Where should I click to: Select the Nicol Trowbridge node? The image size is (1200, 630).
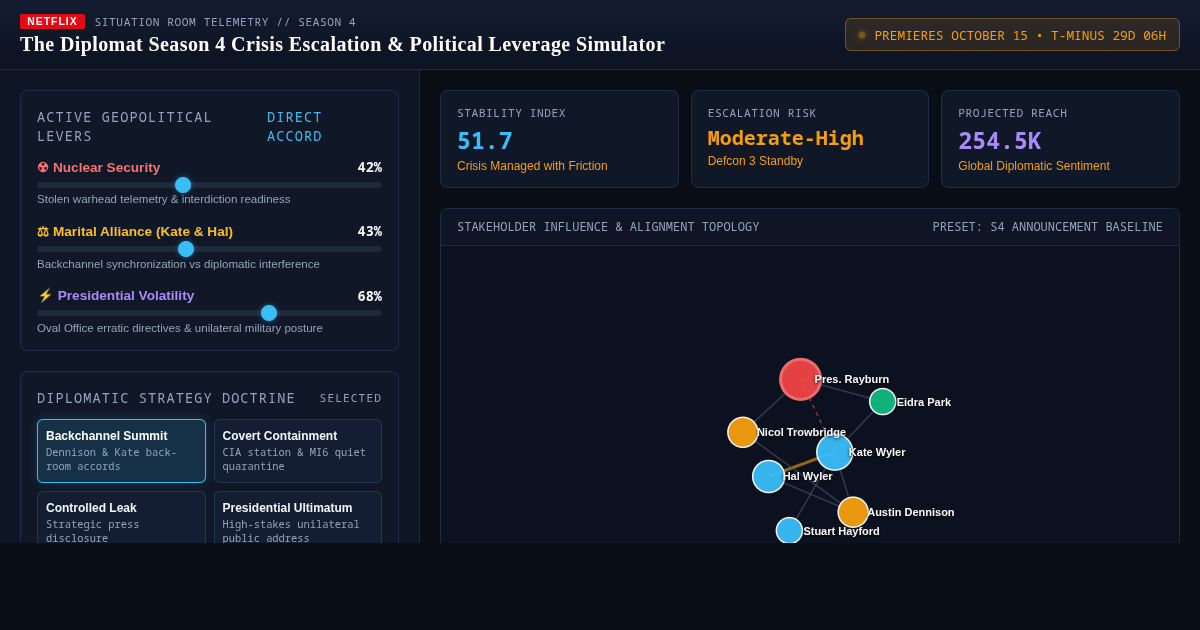[743, 432]
